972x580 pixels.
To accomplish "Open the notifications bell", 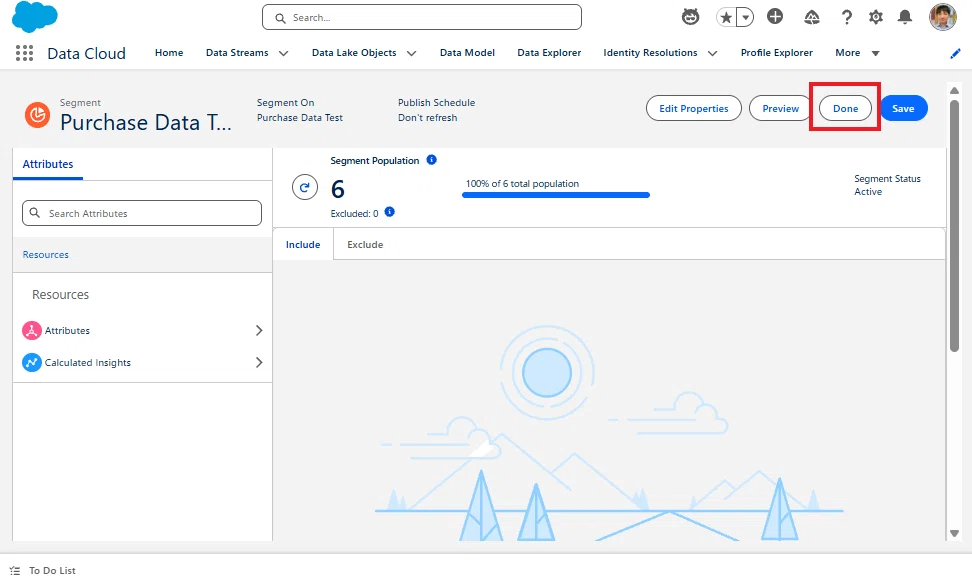I will [905, 17].
